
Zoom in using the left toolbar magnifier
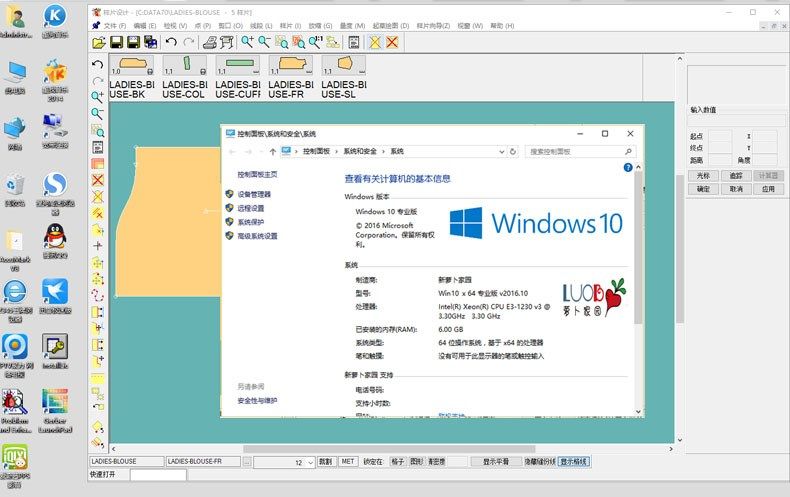[x=98, y=97]
